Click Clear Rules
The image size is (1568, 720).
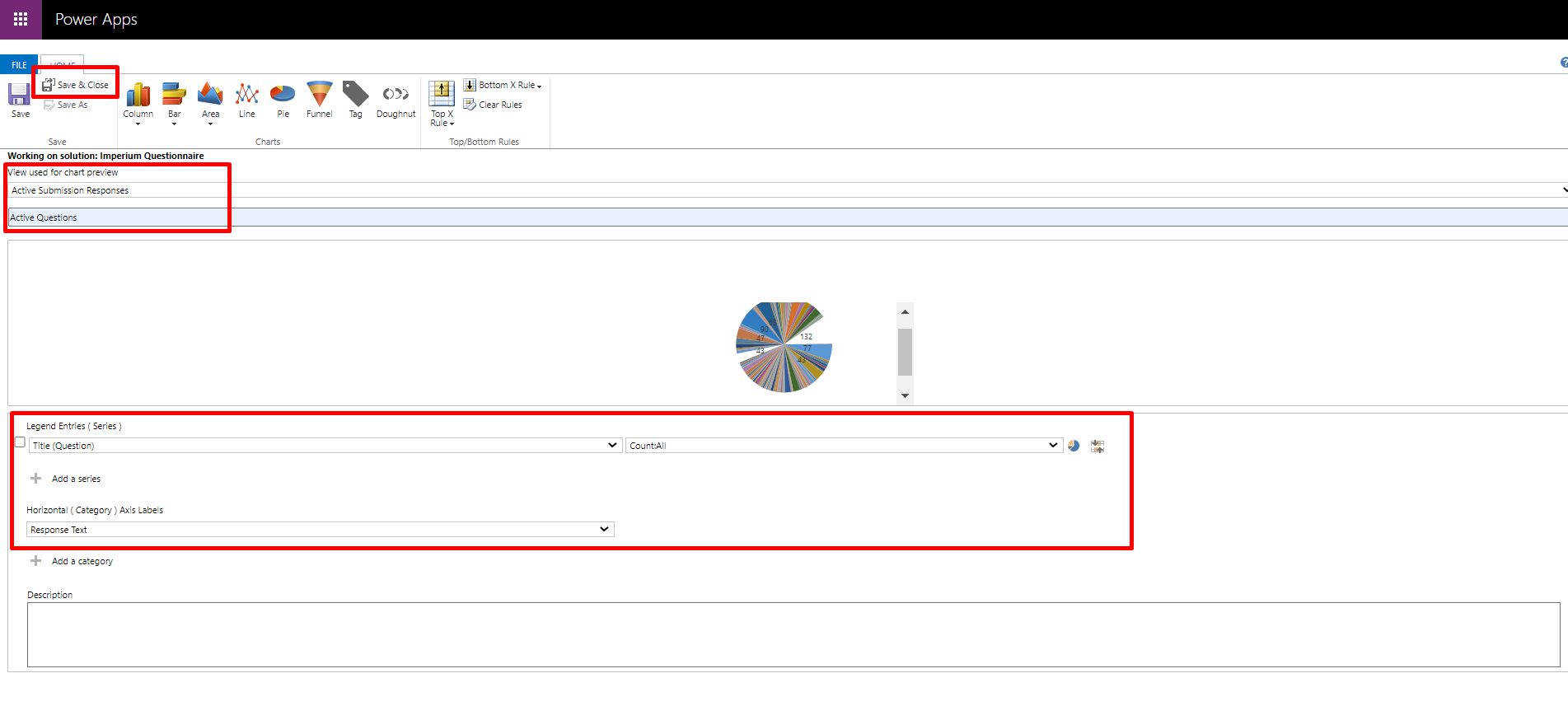pos(493,105)
